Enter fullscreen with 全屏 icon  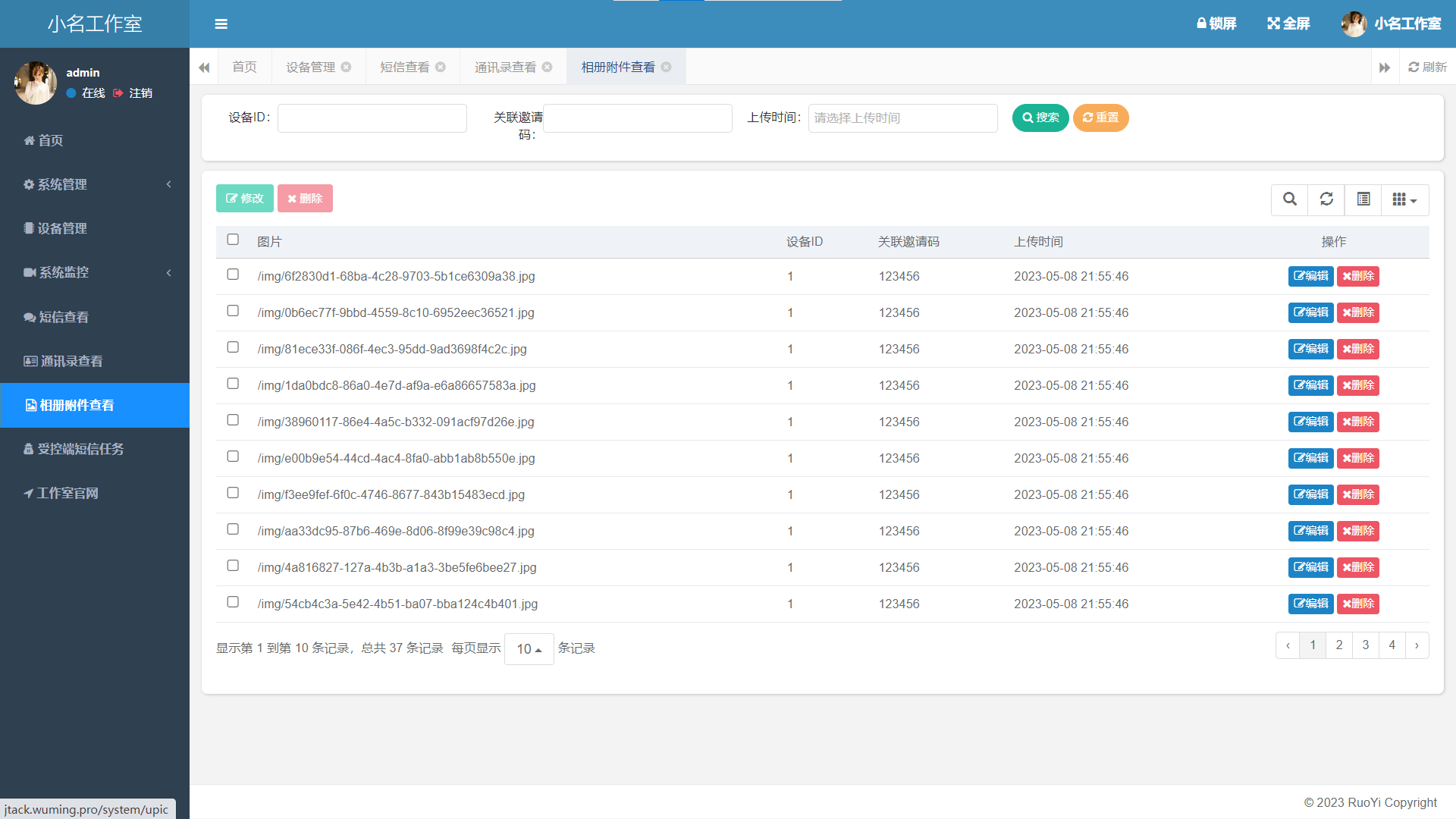coord(1288,24)
